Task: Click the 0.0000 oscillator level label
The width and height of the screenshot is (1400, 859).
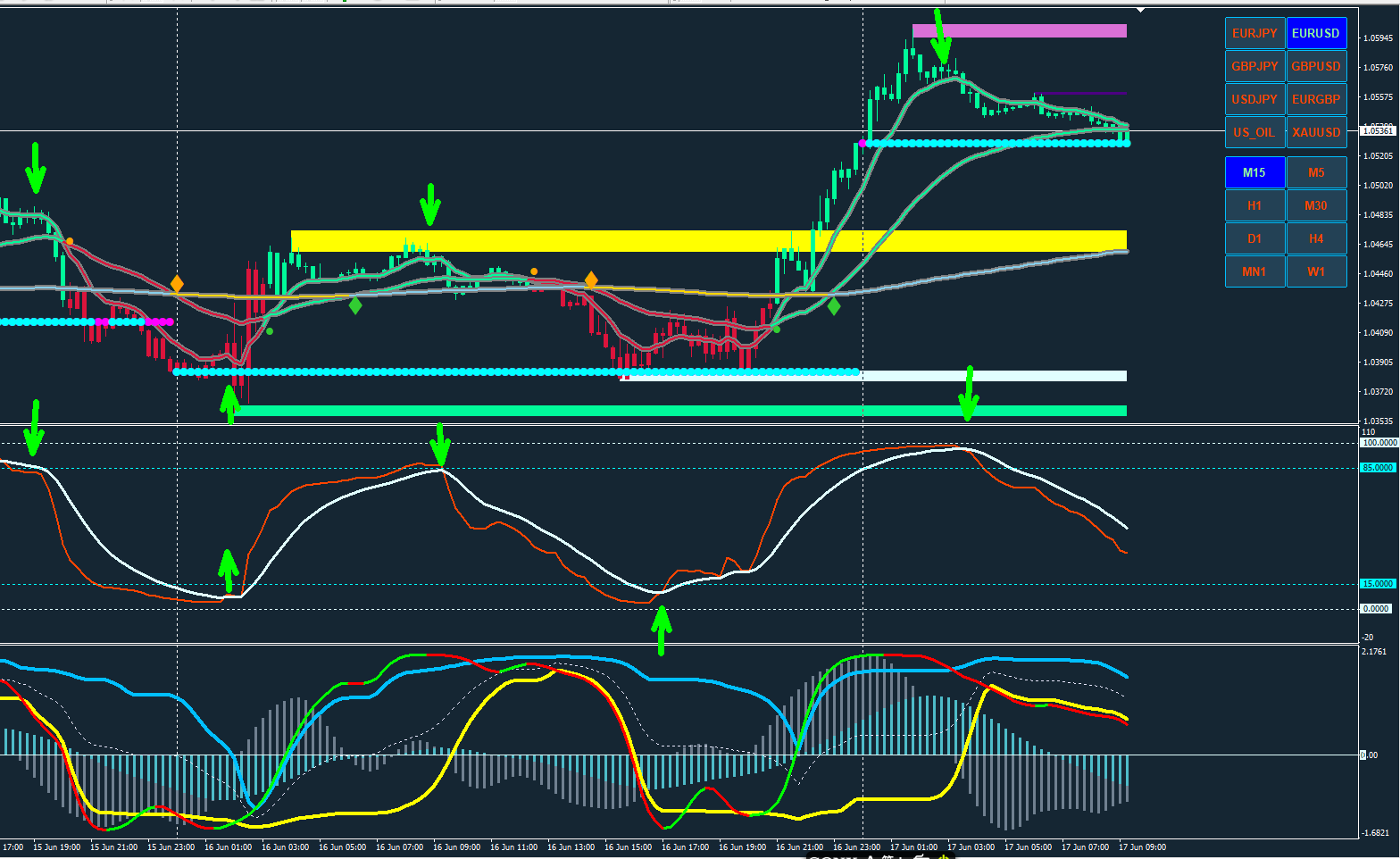Action: coord(1375,609)
